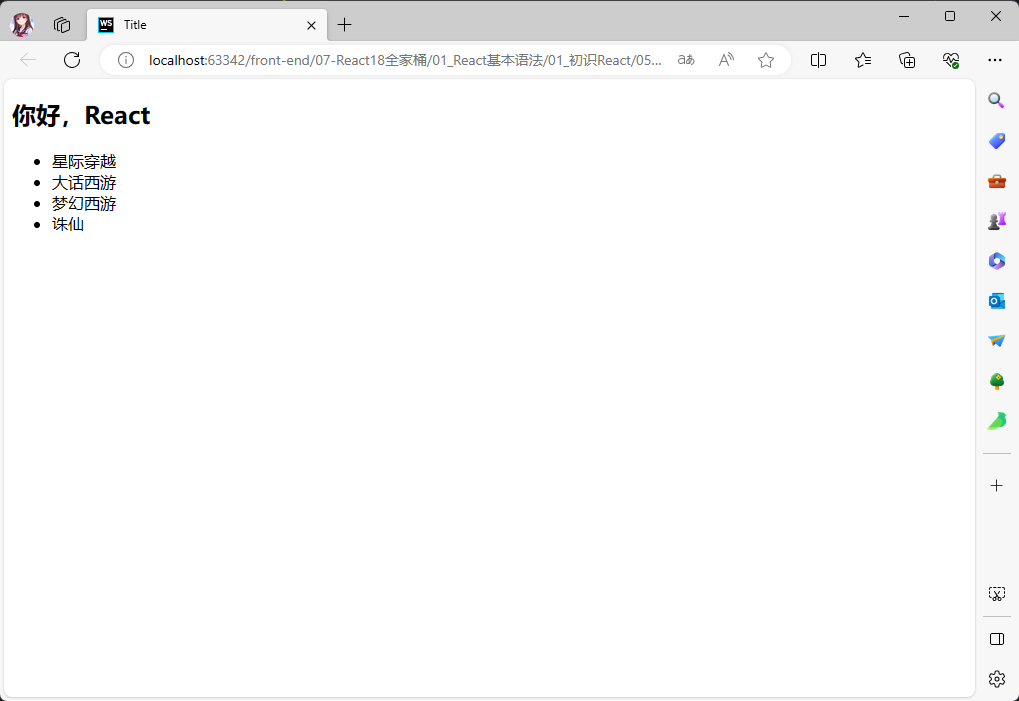Open Microsoft 365 sidebar icon
Viewport: 1019px width, 701px height.
coord(997,261)
